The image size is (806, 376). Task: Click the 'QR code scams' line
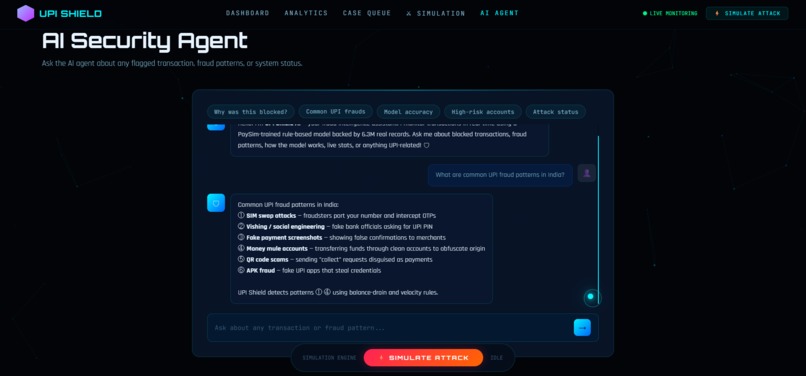[335, 260]
